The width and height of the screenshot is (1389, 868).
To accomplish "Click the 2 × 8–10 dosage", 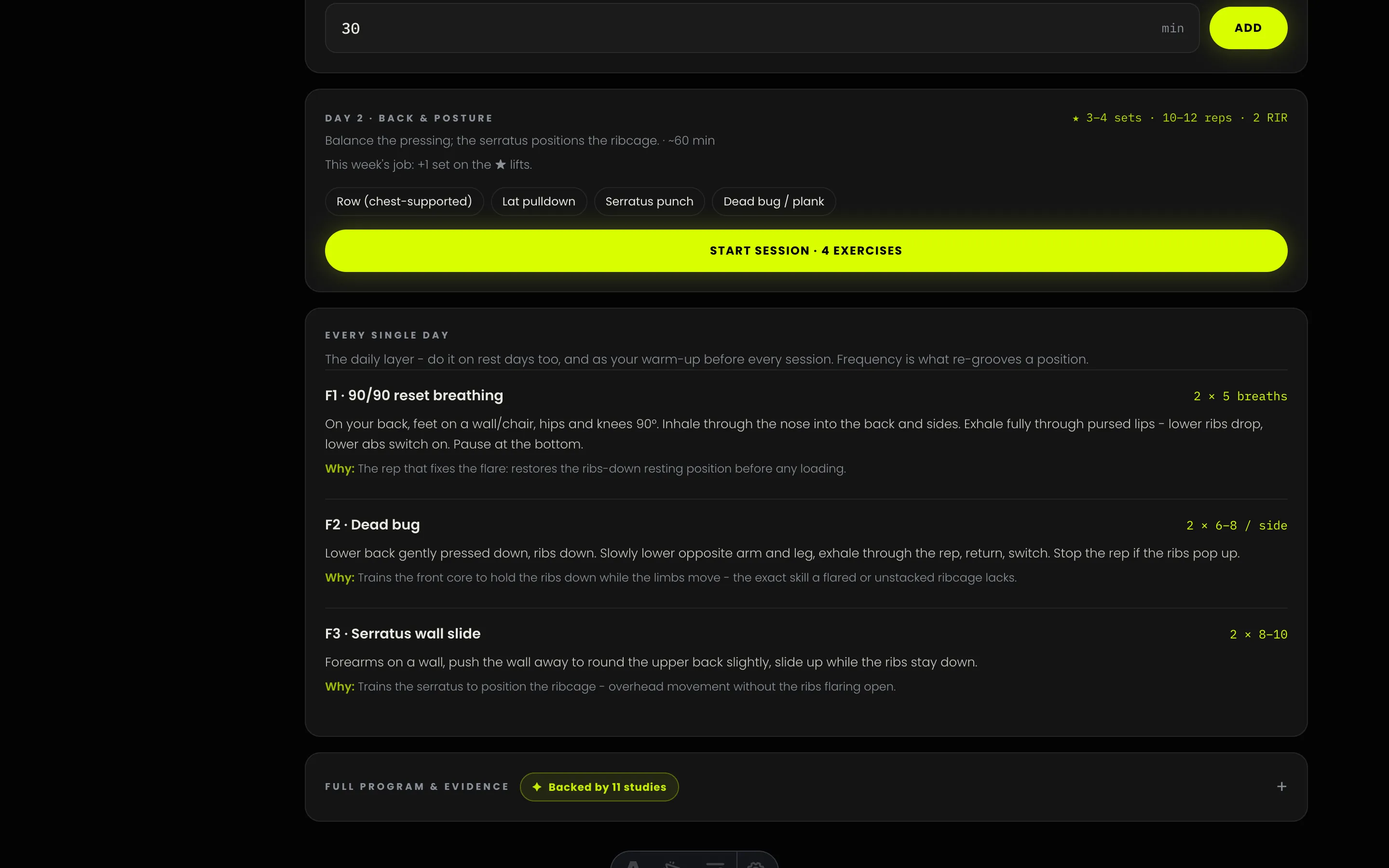I will coord(1258,634).
